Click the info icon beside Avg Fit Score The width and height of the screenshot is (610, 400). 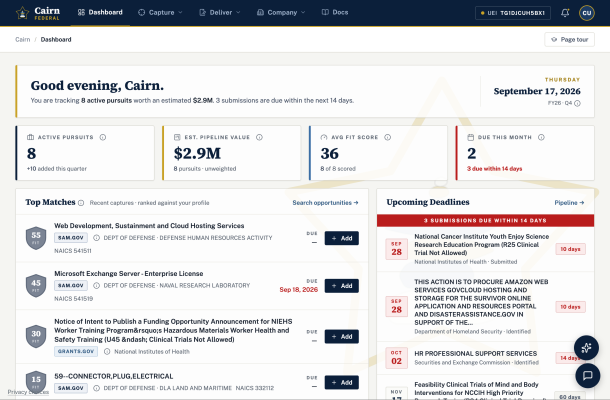click(x=387, y=137)
